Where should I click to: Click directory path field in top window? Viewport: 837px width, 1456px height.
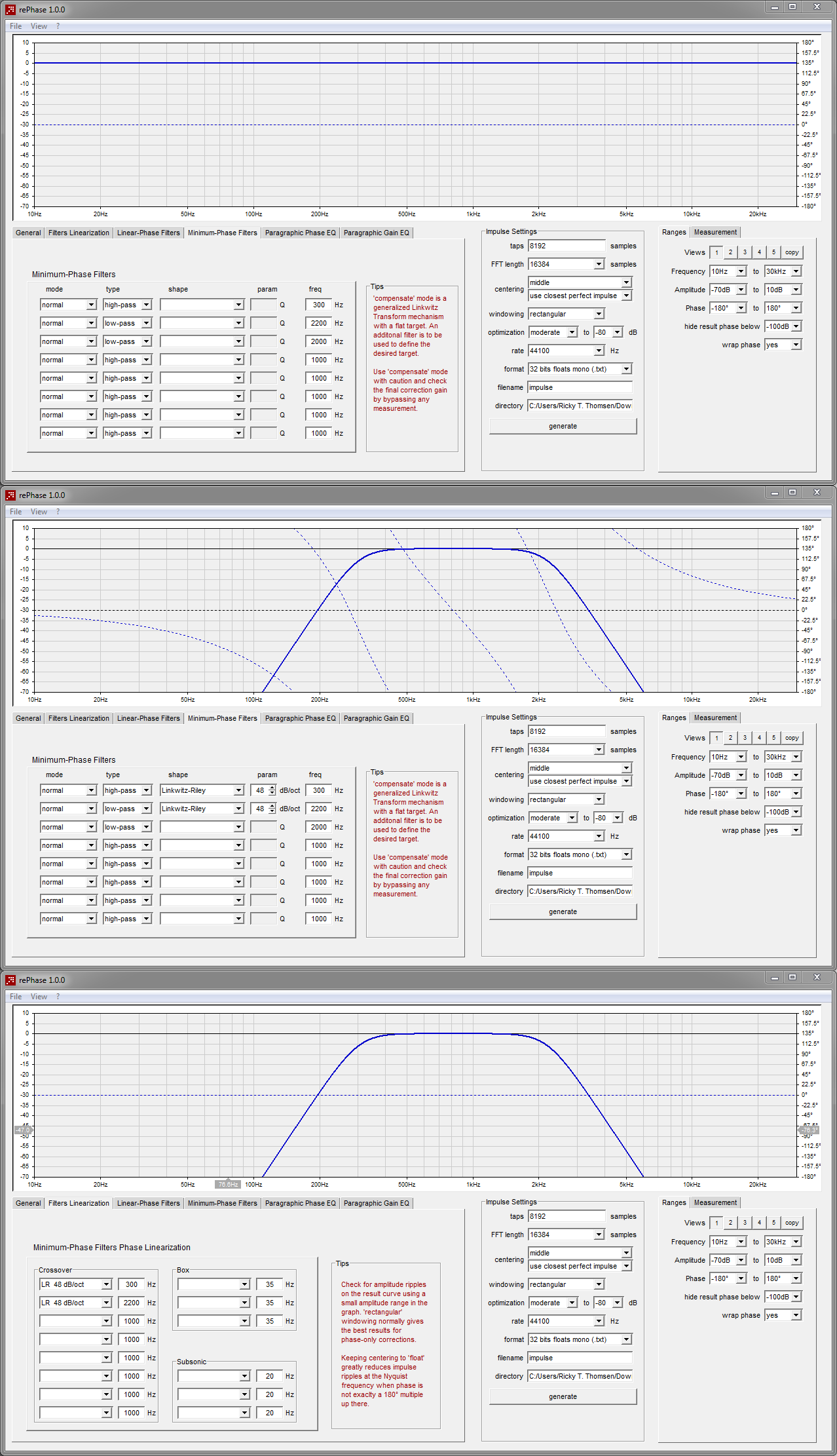click(x=580, y=406)
